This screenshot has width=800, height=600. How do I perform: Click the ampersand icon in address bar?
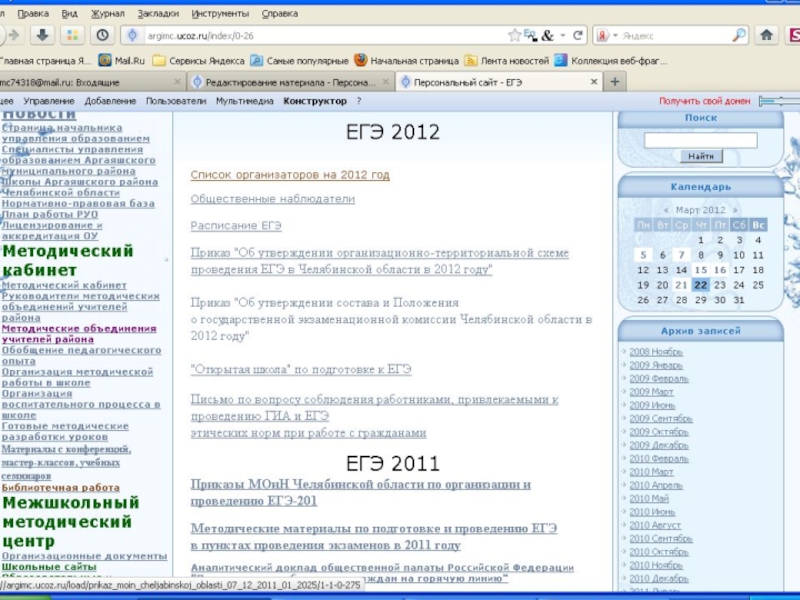(x=547, y=35)
